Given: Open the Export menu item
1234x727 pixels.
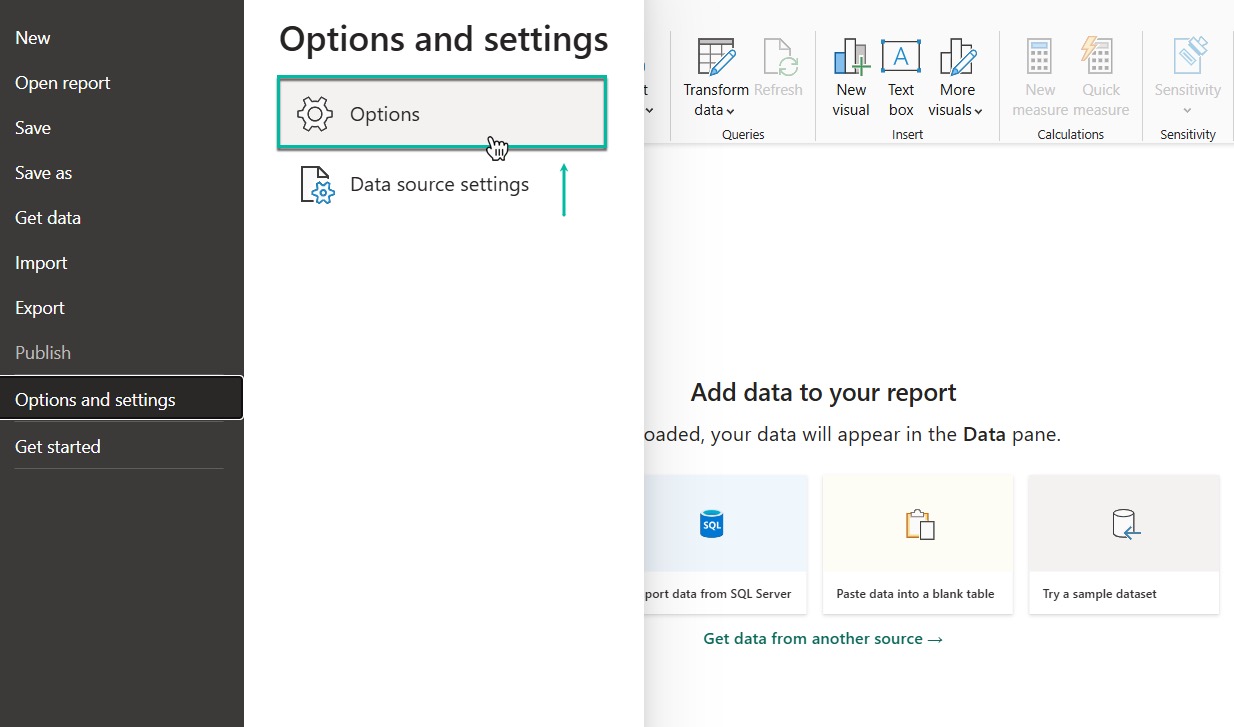Looking at the screenshot, I should 40,308.
